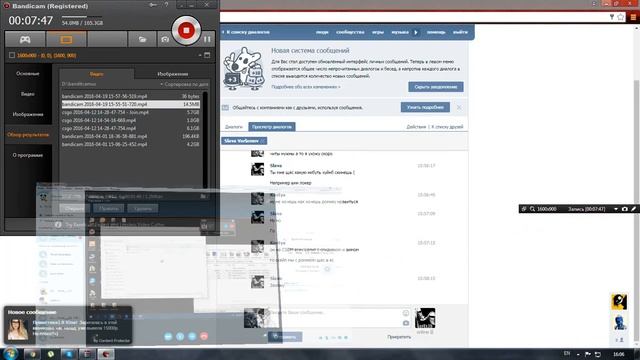Select the 4.2GB bandicam 04-01 file
The width and height of the screenshot is (640, 360).
[131, 144]
